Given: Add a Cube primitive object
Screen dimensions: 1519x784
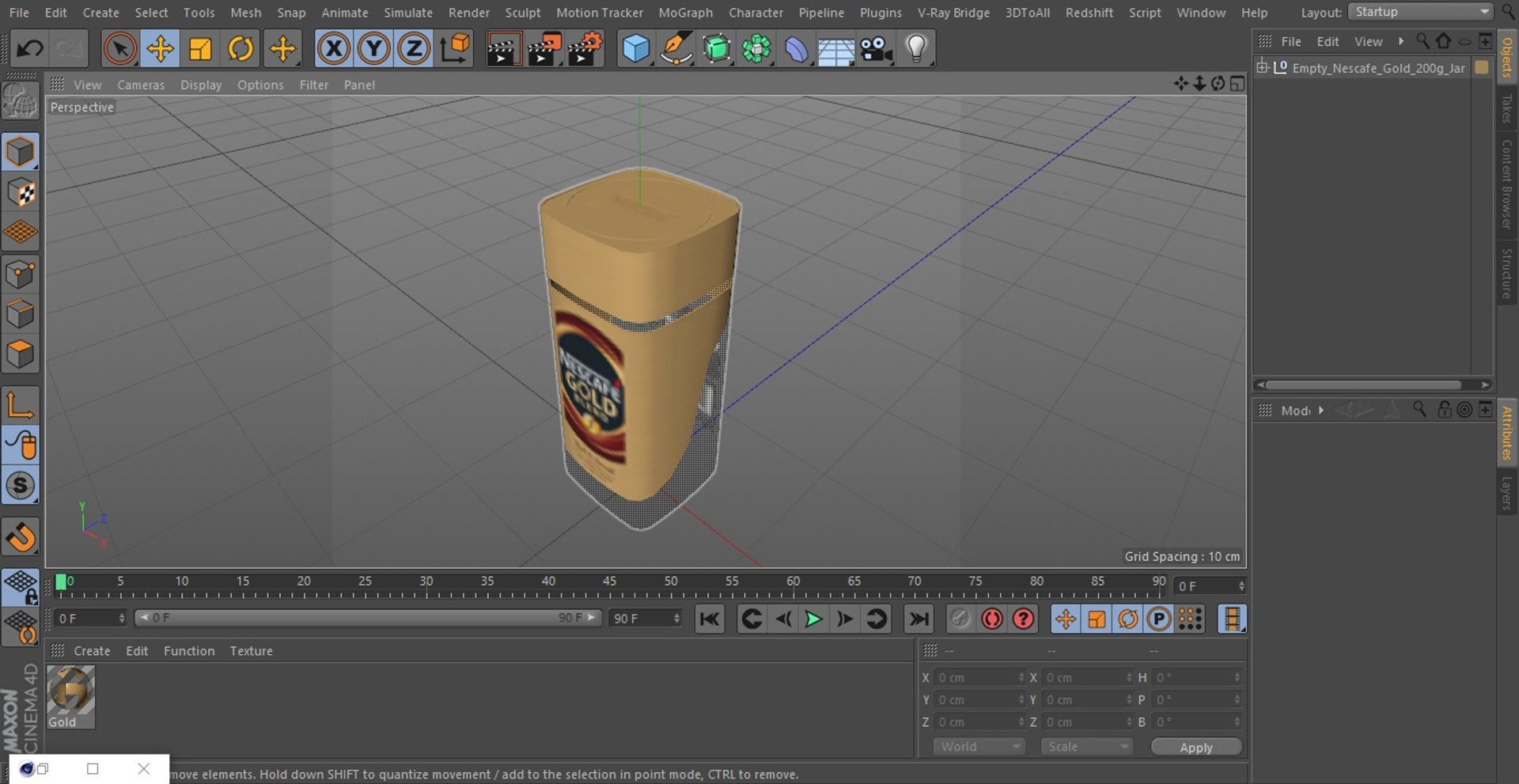Looking at the screenshot, I should [636, 49].
